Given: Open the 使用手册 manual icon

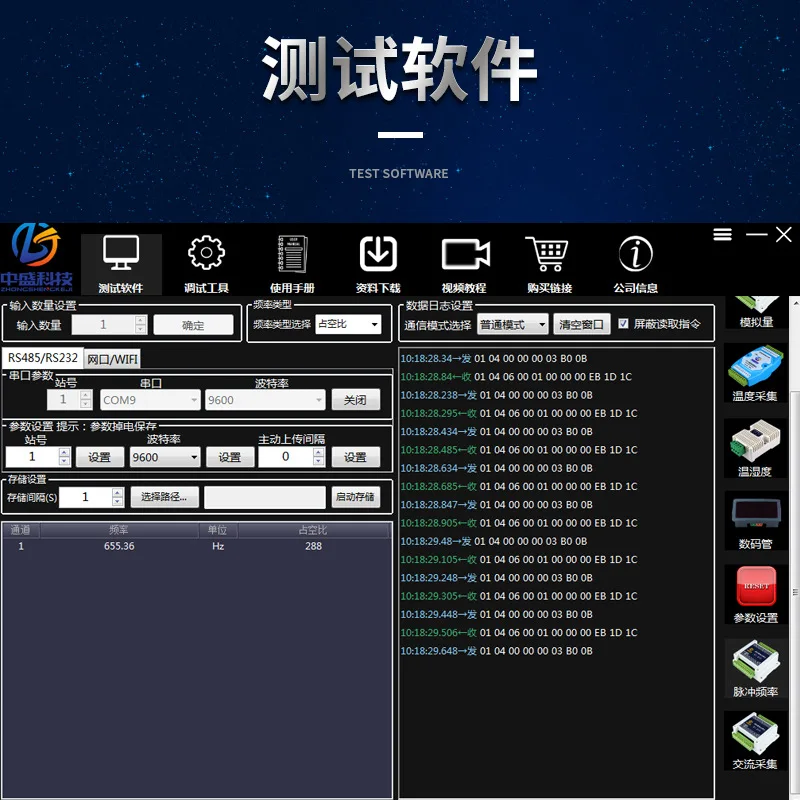Looking at the screenshot, I should (292, 254).
